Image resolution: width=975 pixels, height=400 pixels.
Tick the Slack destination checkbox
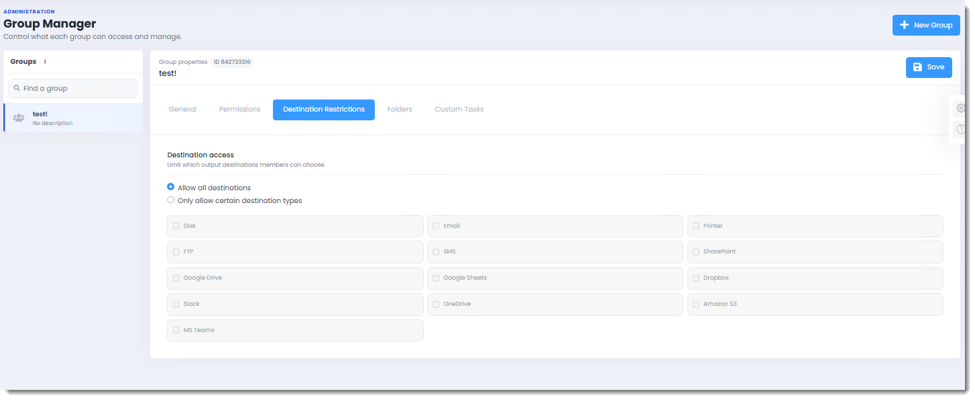coord(177,304)
